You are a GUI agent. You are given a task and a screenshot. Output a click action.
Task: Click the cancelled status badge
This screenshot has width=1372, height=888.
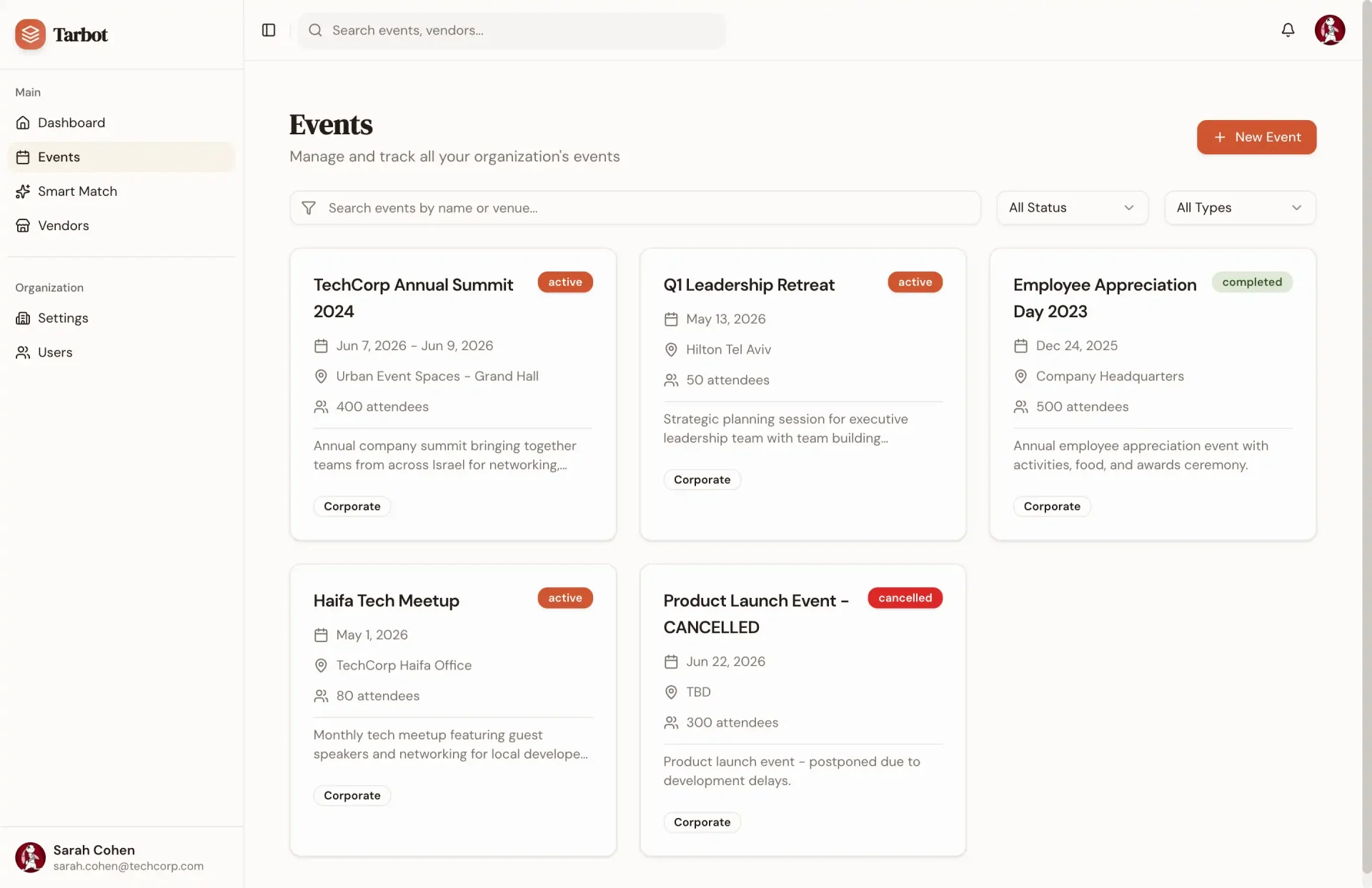pyautogui.click(x=905, y=598)
